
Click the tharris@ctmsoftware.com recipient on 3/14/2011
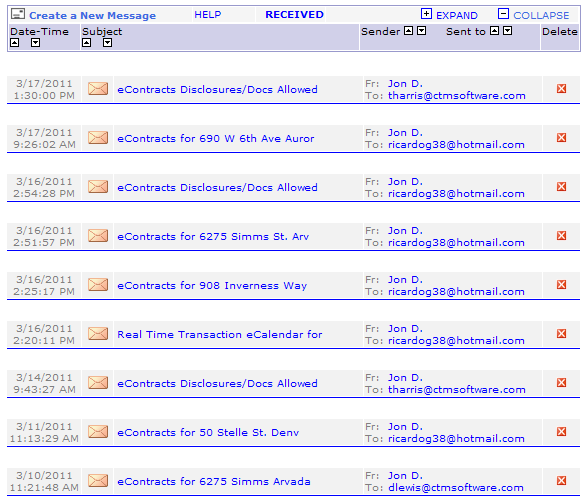point(457,389)
